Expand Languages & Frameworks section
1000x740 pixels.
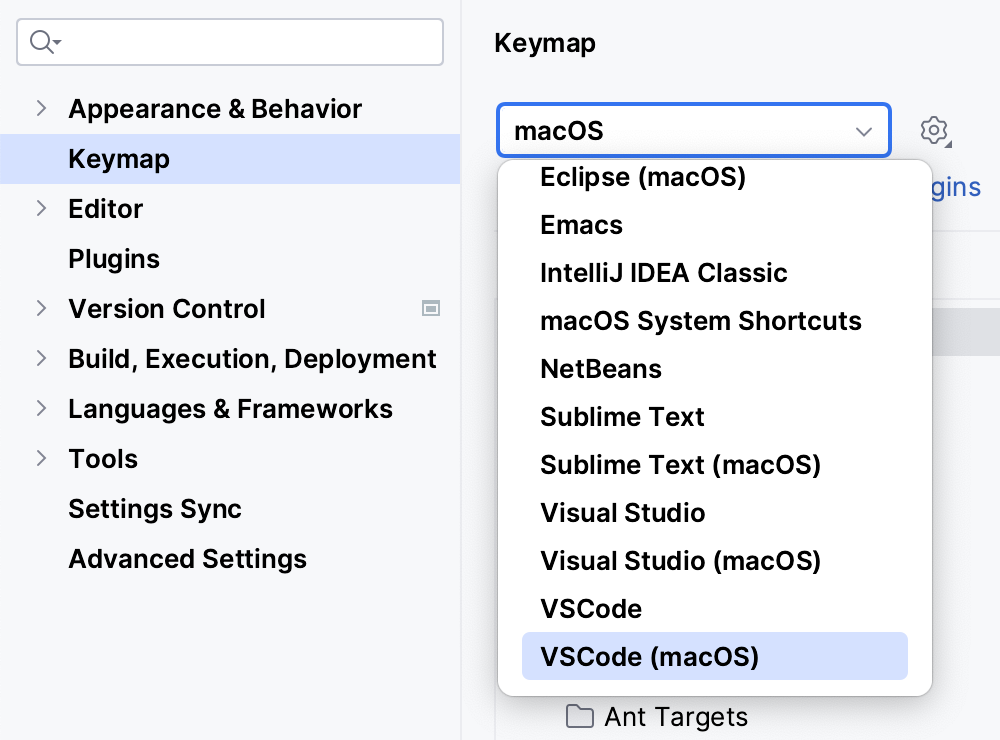coord(41,408)
